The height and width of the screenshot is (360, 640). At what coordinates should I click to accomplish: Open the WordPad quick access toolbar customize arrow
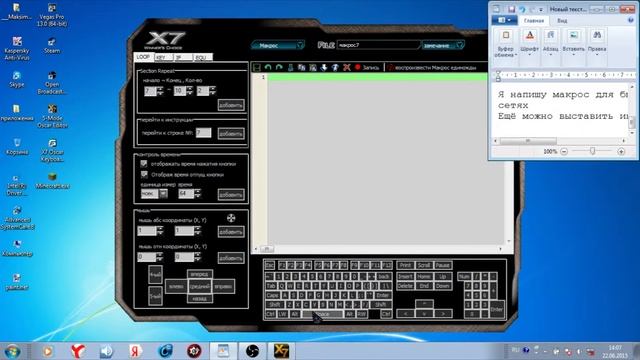tap(541, 9)
